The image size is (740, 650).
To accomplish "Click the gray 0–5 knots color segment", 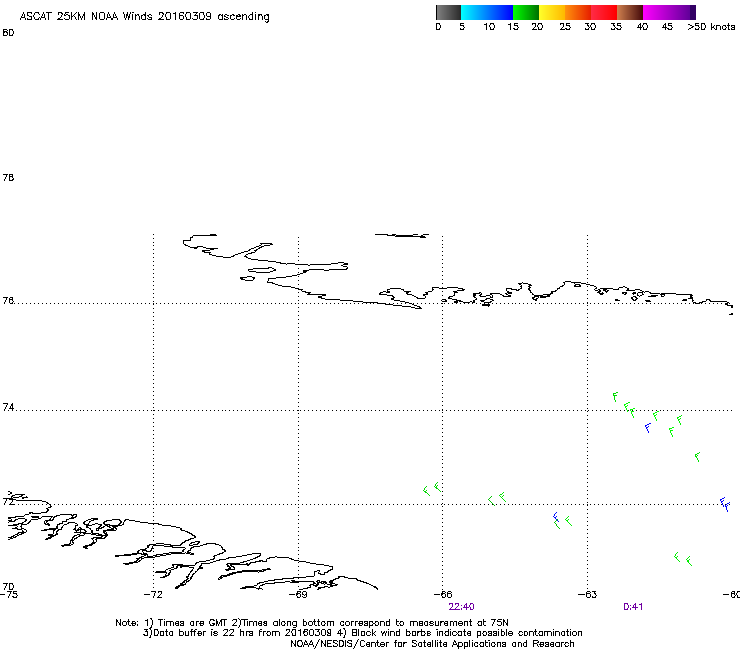I will [x=448, y=12].
